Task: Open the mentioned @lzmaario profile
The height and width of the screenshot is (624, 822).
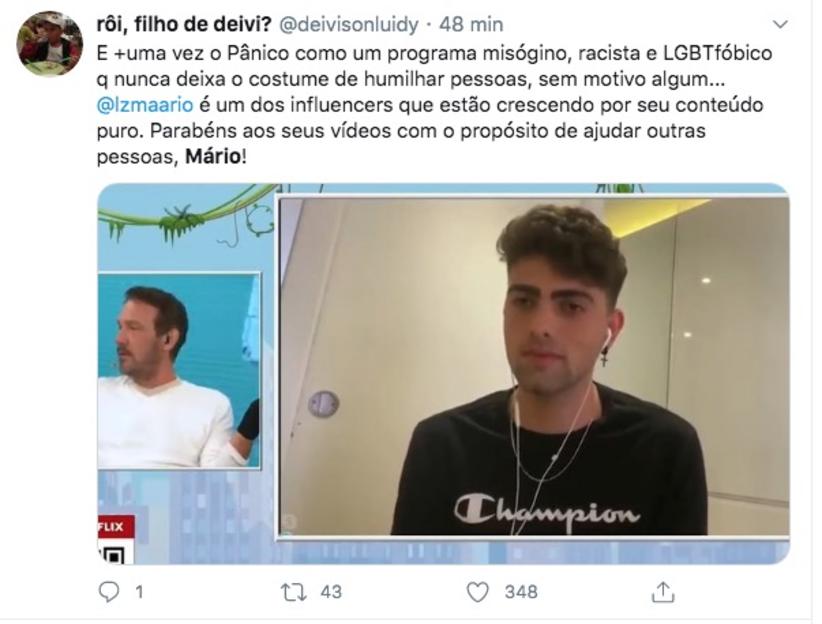Action: (x=145, y=105)
